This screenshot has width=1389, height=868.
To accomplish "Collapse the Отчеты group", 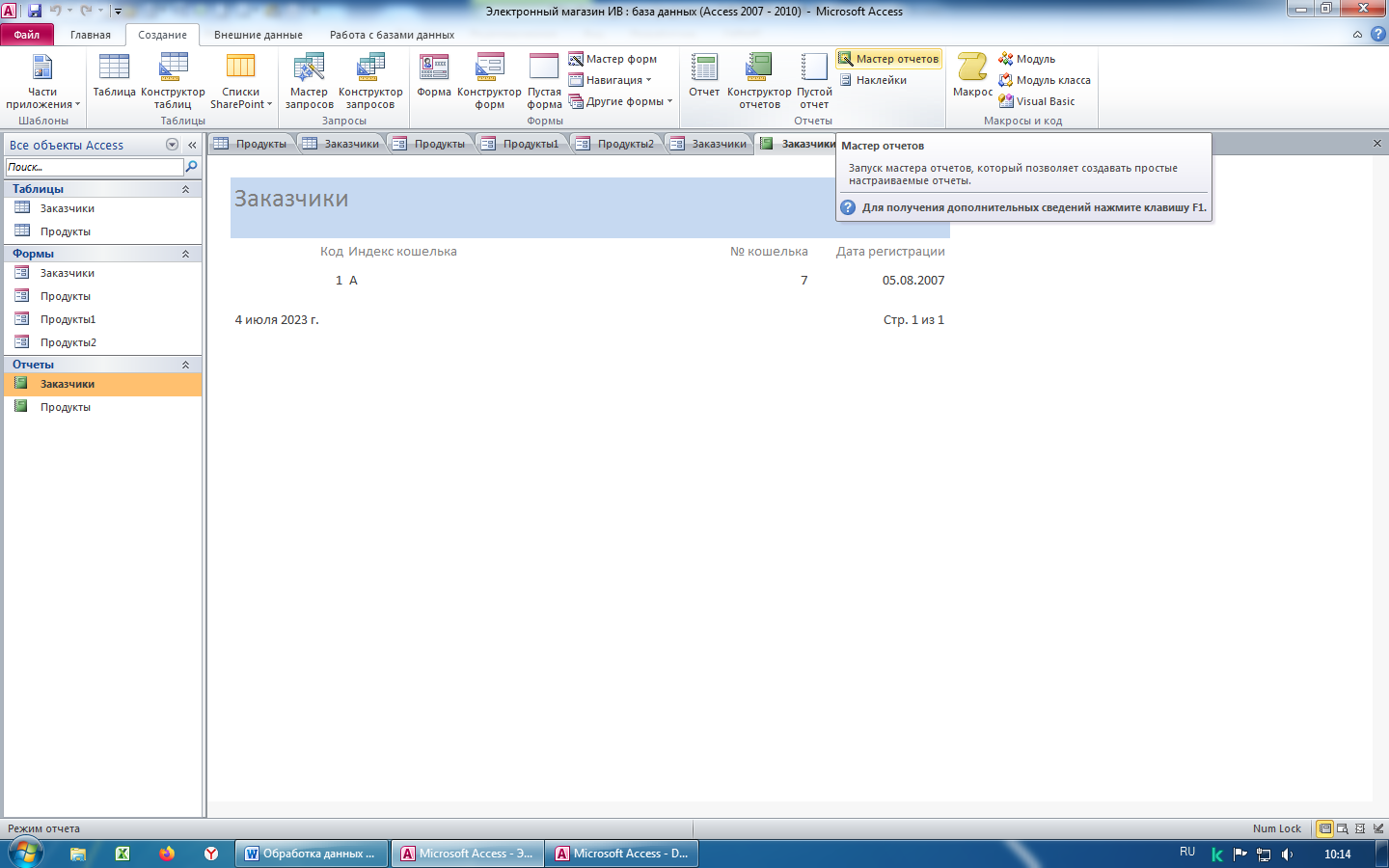I will tap(185, 365).
